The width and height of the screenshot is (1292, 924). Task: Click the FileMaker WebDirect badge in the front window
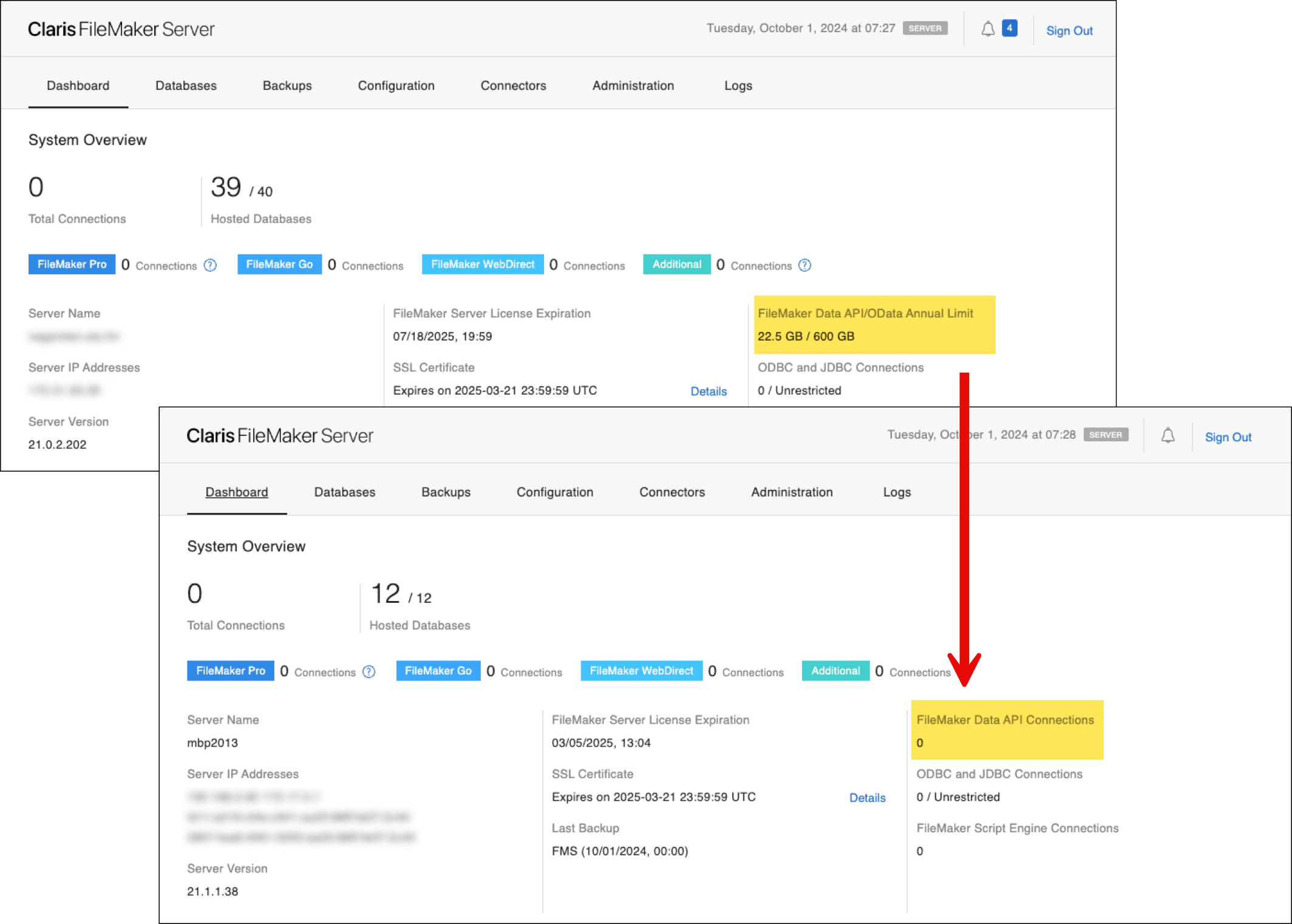642,671
